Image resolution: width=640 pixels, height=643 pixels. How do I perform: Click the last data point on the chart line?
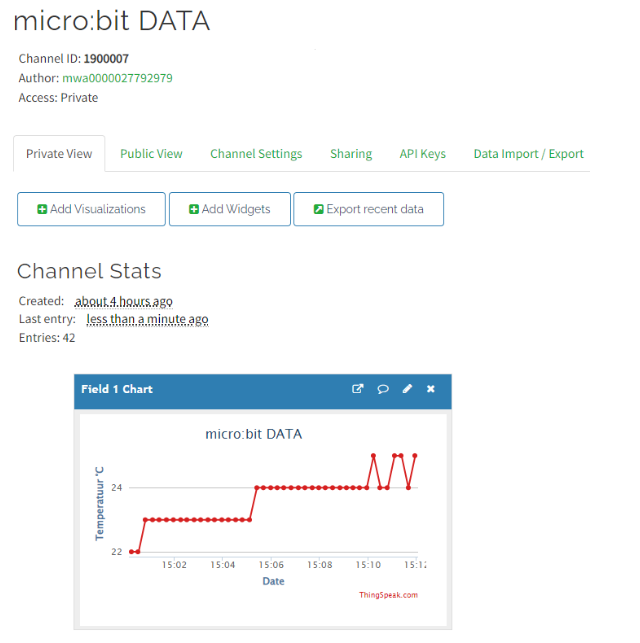[415, 456]
